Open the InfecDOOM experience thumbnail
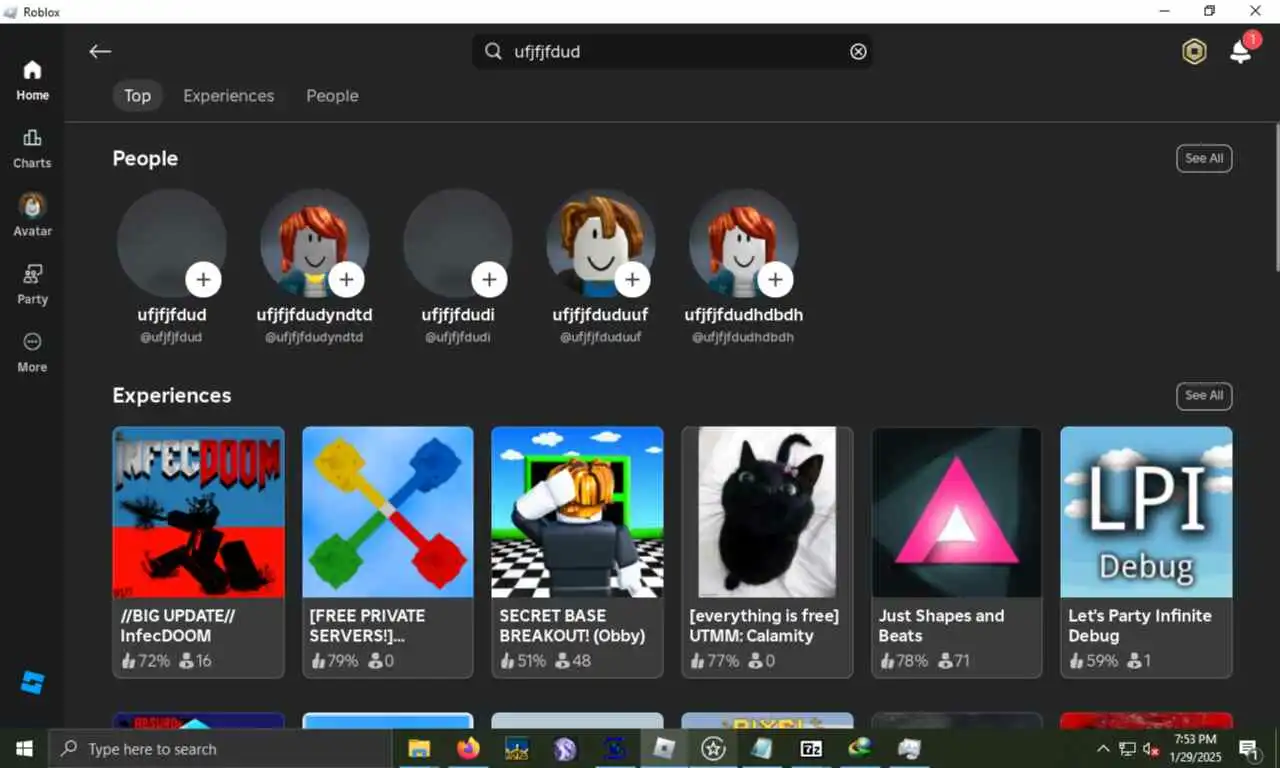This screenshot has height=768, width=1280. pos(198,512)
